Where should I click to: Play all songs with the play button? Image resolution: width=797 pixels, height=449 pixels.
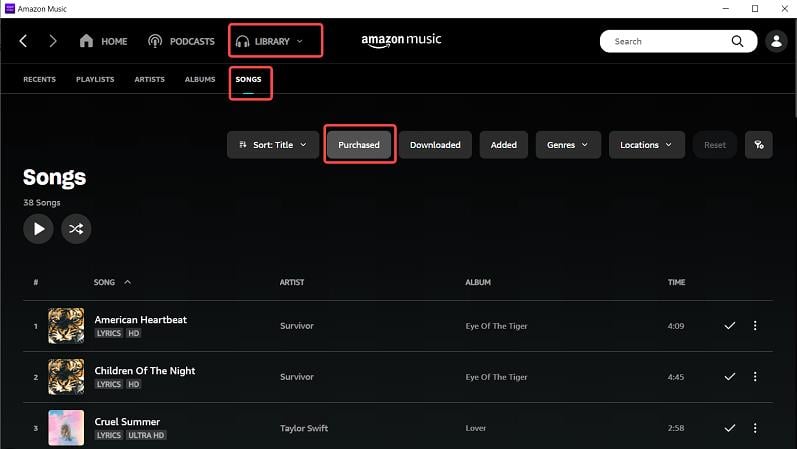click(x=38, y=229)
